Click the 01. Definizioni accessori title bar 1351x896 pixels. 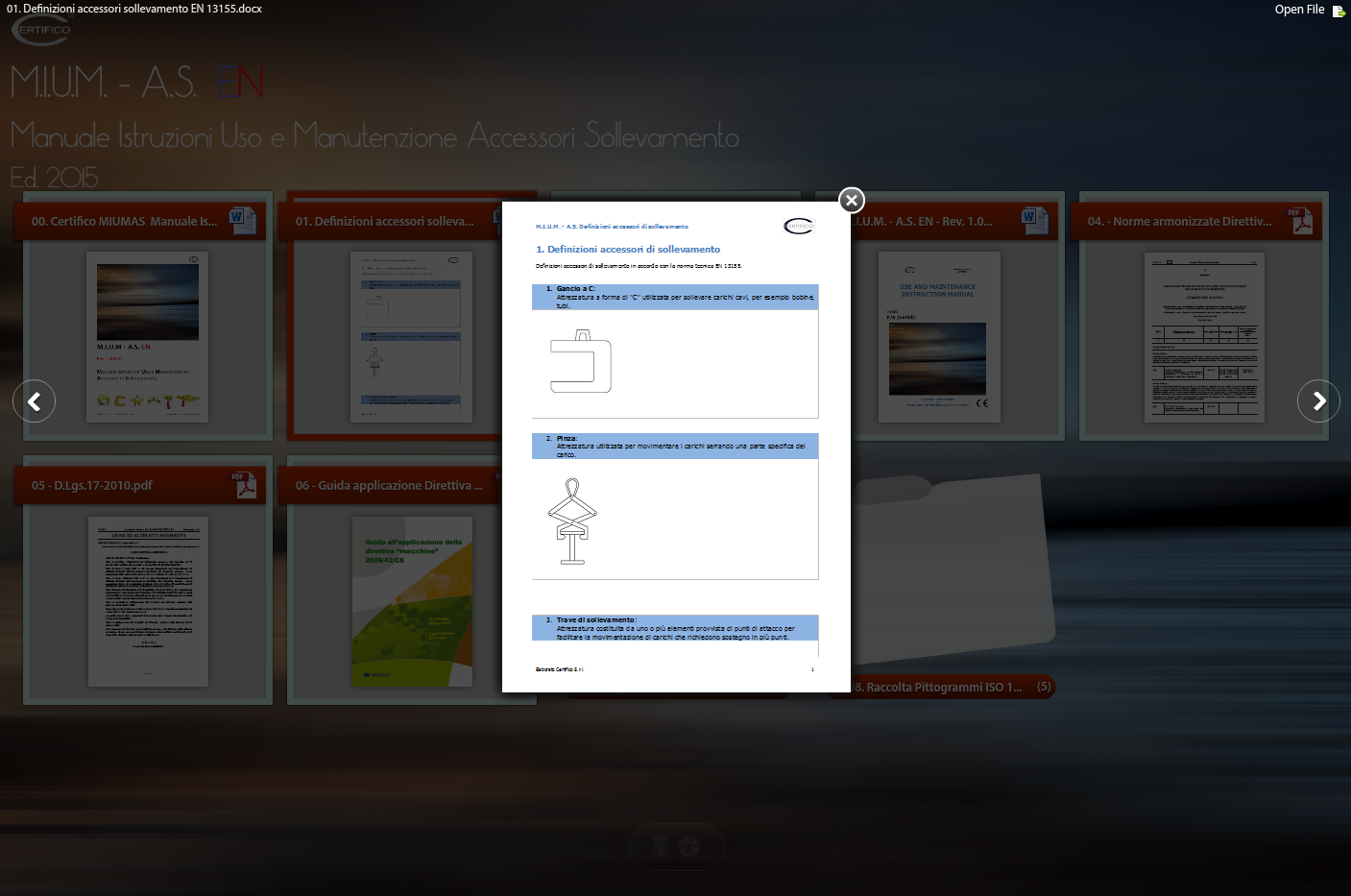tap(384, 221)
